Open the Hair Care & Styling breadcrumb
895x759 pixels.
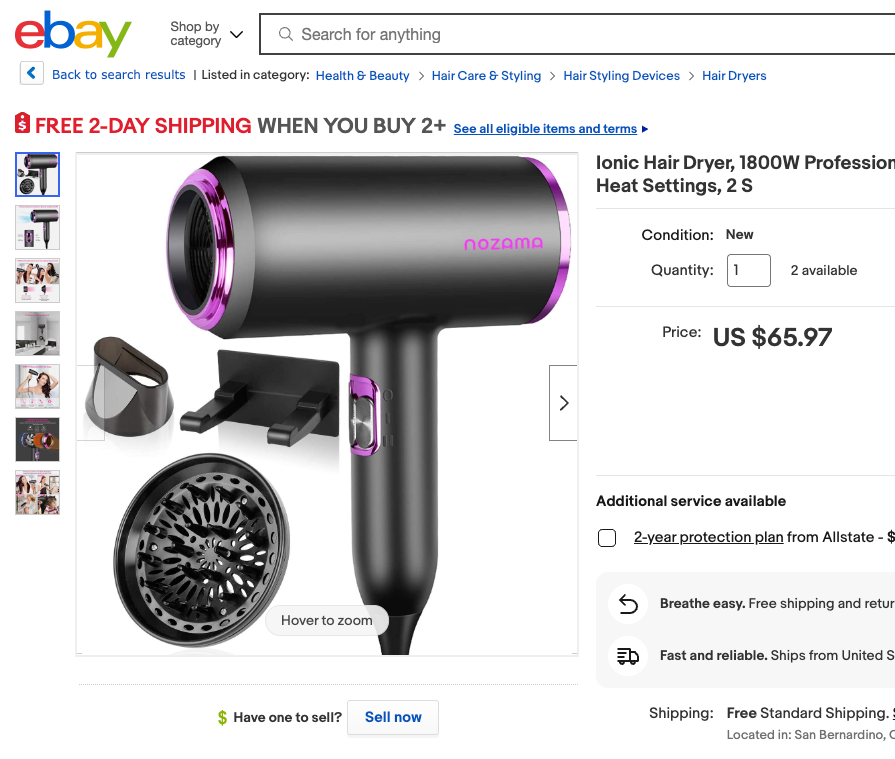486,75
